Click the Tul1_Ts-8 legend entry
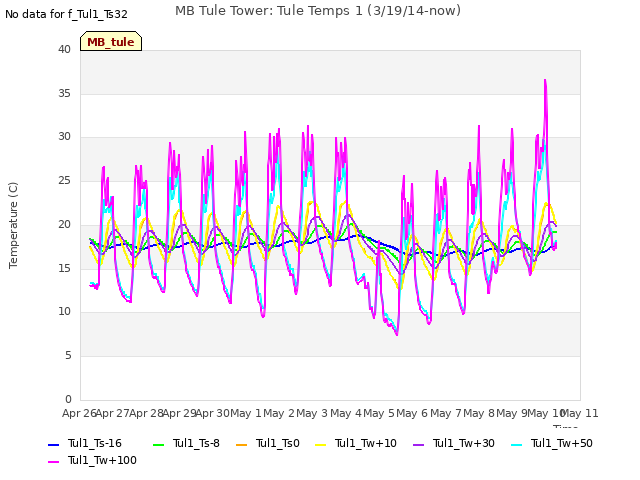This screenshot has width=640, height=480. click(x=186, y=443)
